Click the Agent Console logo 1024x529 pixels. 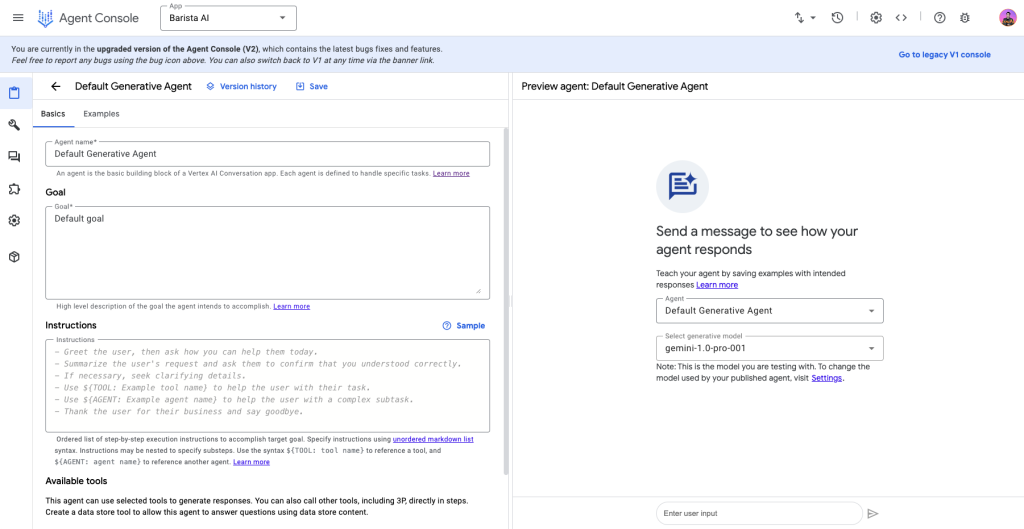(x=88, y=18)
